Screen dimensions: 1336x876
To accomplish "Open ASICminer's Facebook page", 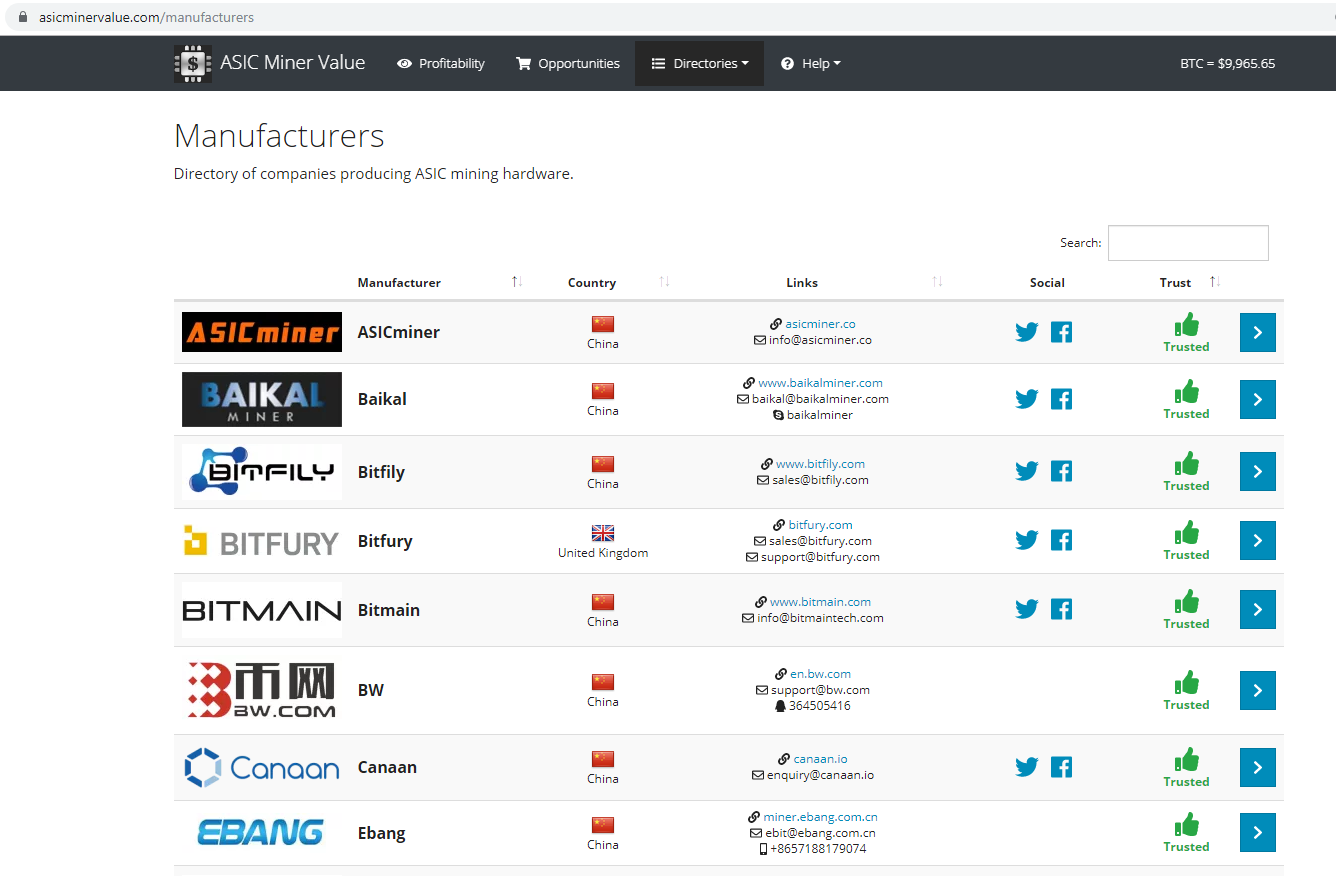I will pyautogui.click(x=1062, y=332).
